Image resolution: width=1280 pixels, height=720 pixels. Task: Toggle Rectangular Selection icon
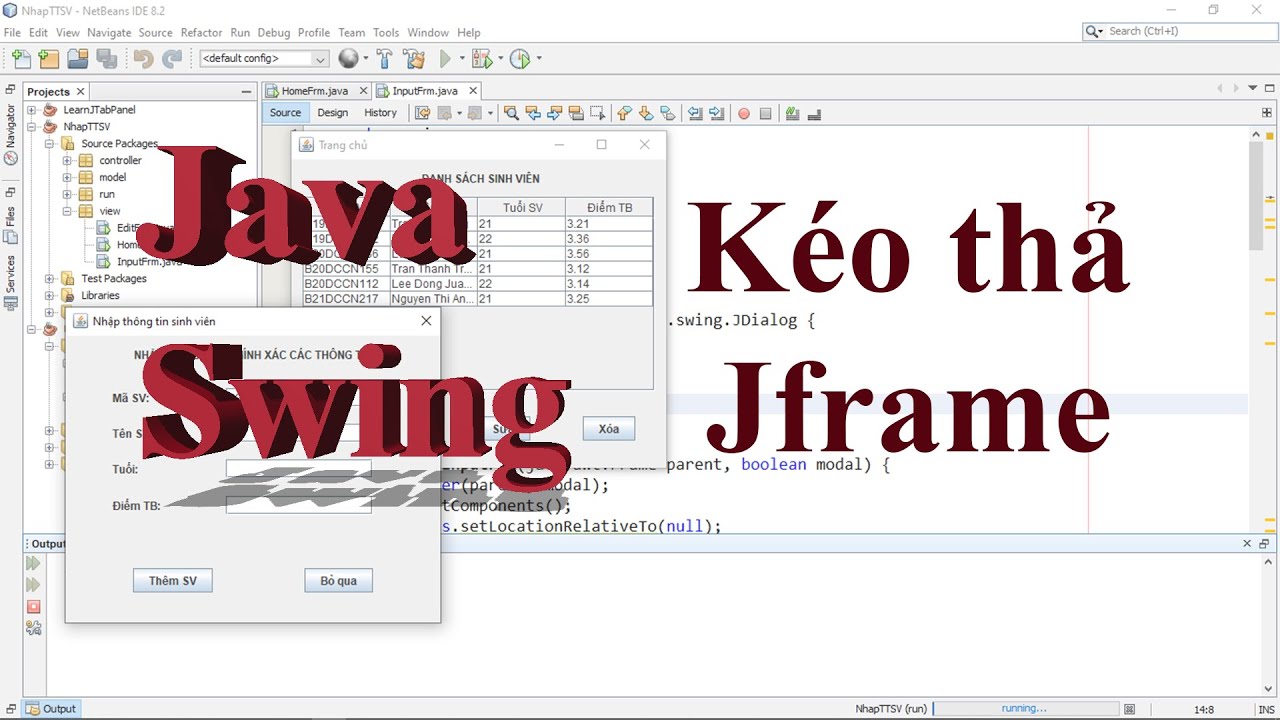pyautogui.click(x=598, y=113)
